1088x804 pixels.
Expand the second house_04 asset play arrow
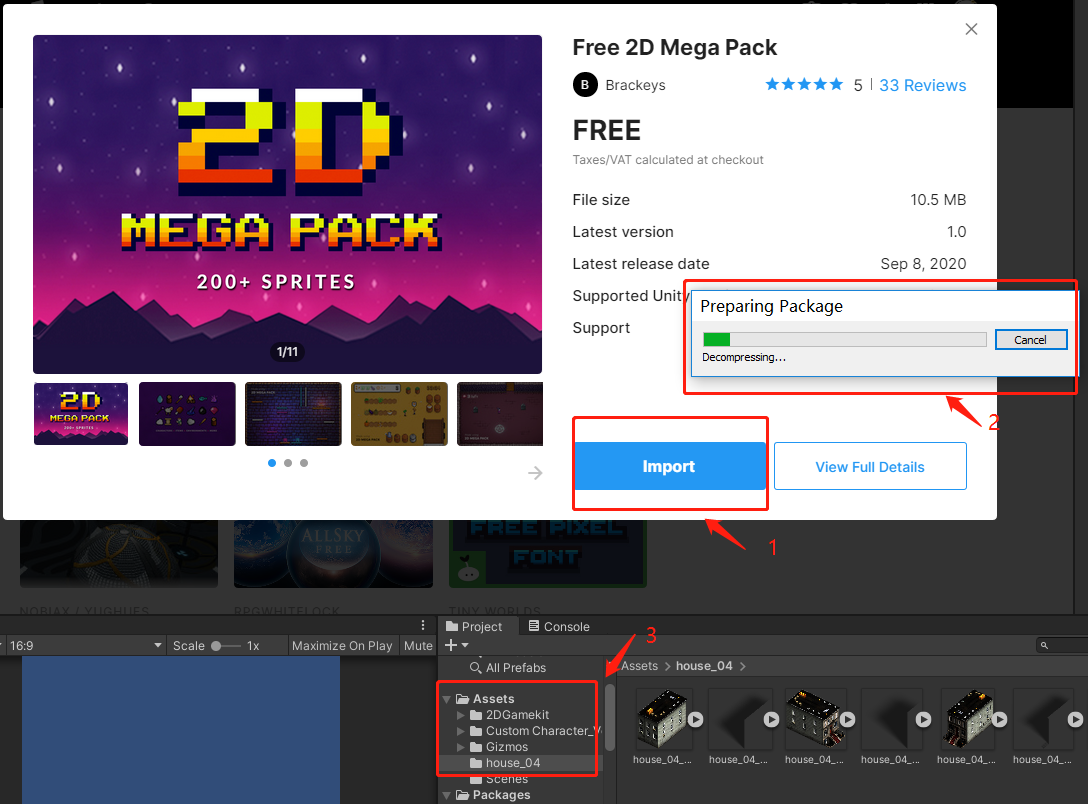coord(772,720)
